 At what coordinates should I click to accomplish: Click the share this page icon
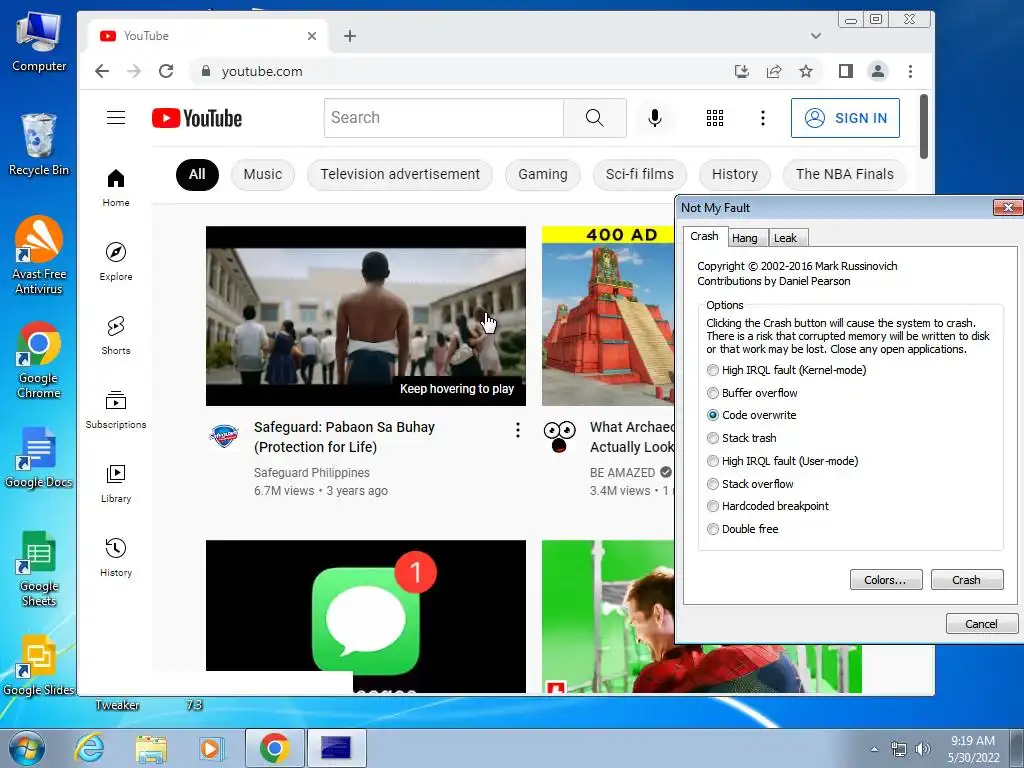click(x=774, y=71)
